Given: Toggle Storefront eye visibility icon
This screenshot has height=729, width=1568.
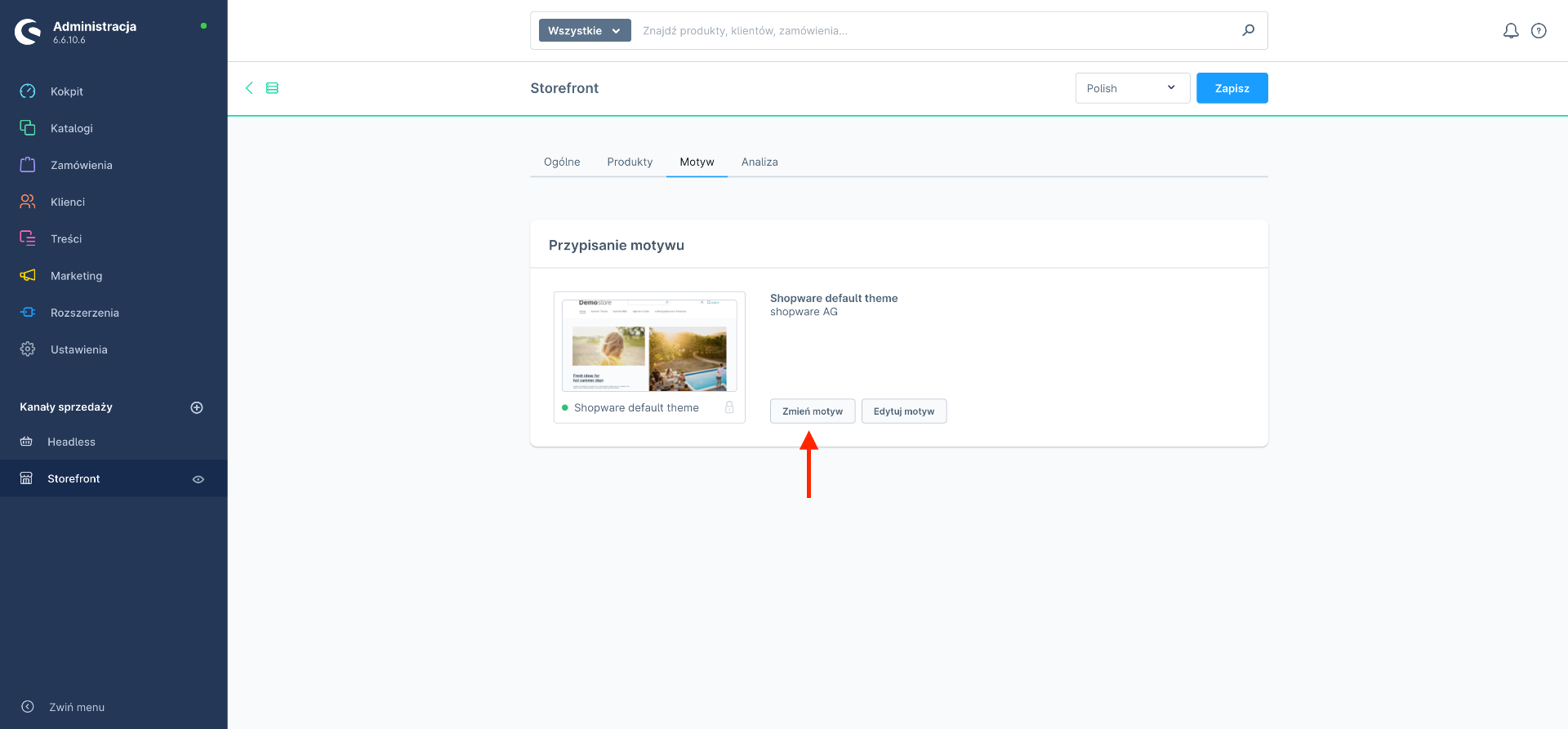Looking at the screenshot, I should coord(198,479).
